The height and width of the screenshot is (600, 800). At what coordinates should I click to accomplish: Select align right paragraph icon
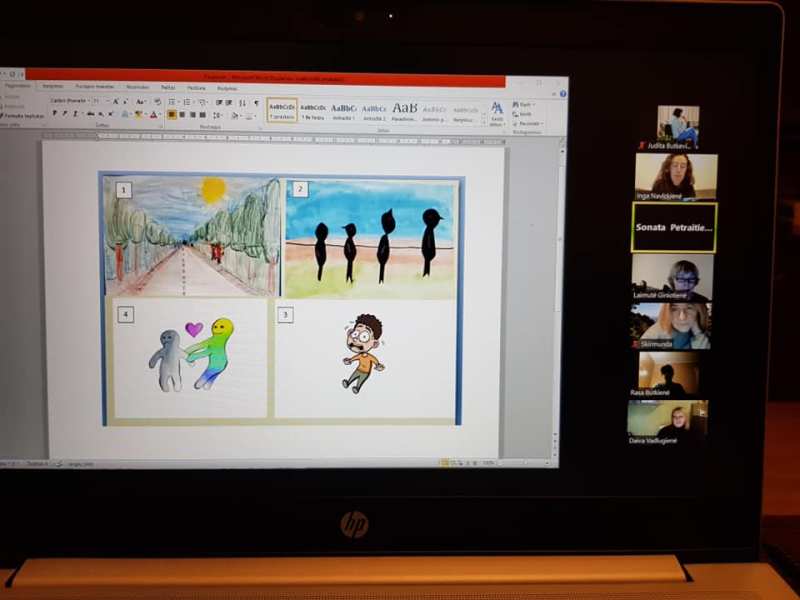click(193, 115)
